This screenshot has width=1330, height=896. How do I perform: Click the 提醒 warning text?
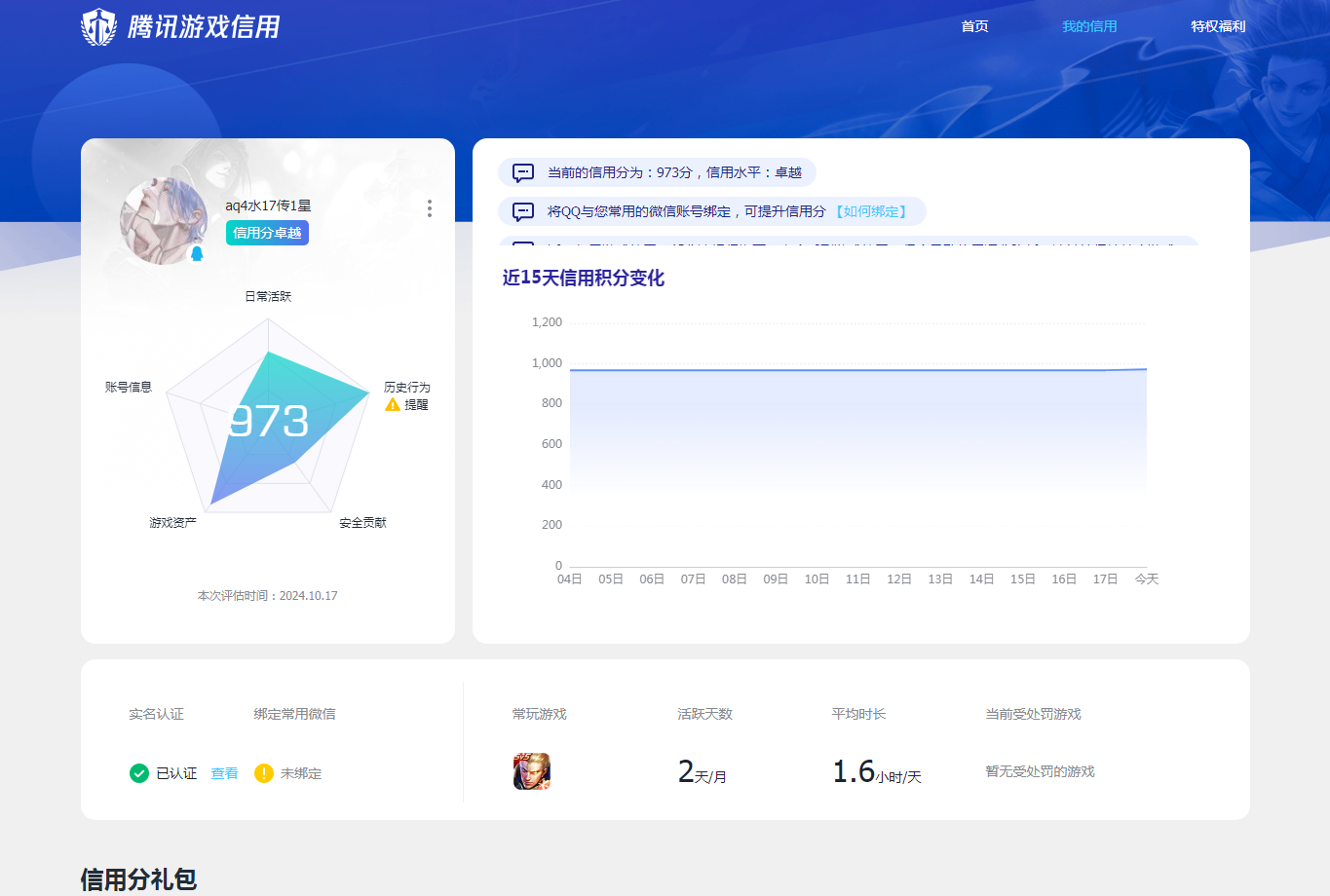click(416, 404)
